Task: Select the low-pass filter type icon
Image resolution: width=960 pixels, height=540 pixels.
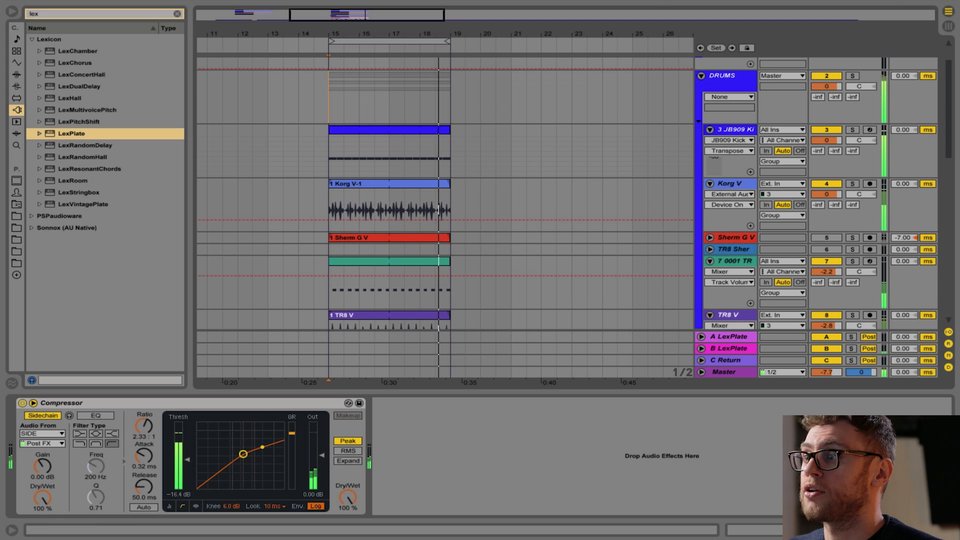Action: (x=80, y=443)
